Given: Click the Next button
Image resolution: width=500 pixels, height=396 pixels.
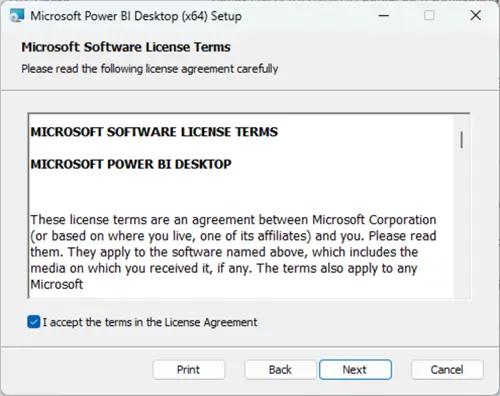Looking at the screenshot, I should 355,370.
